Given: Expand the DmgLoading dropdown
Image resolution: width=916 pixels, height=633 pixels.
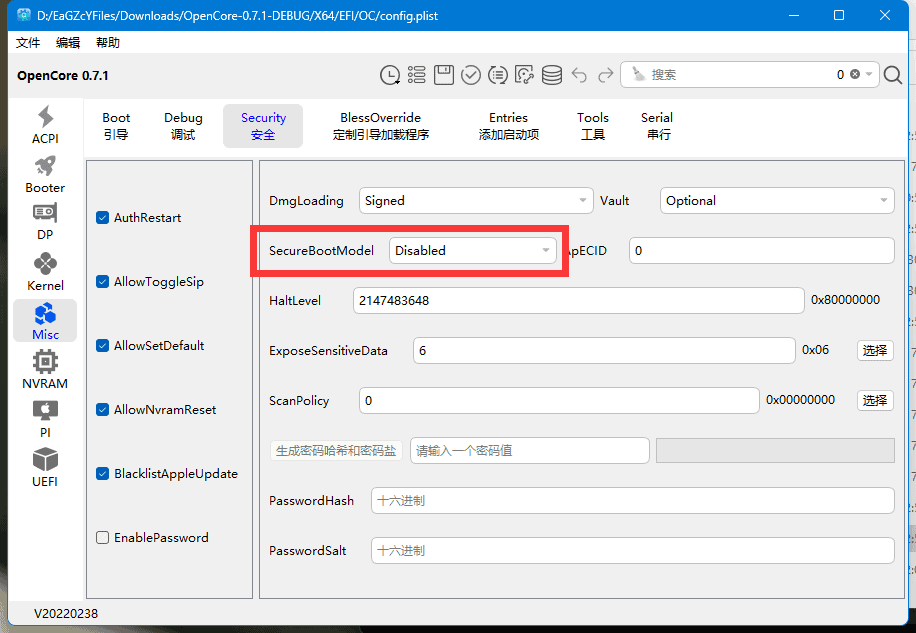Looking at the screenshot, I should click(x=475, y=201).
